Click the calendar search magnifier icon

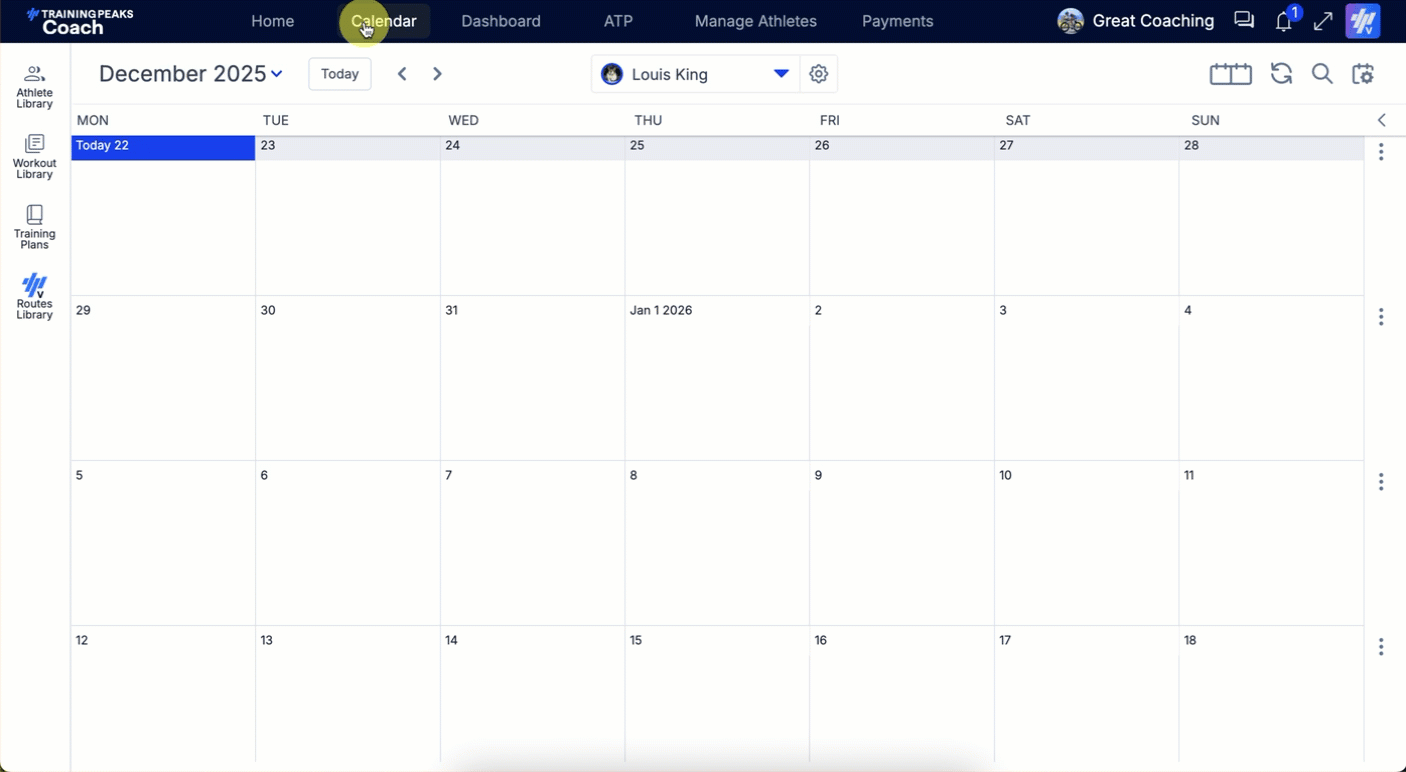(1322, 74)
